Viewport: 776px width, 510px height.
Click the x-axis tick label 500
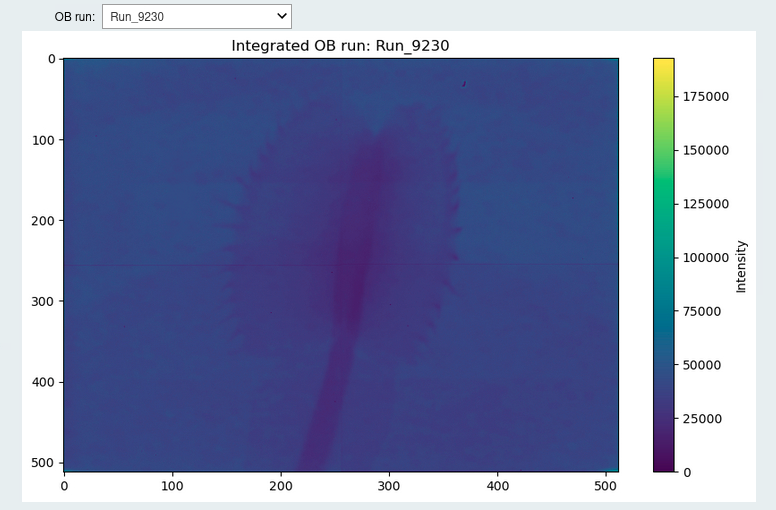click(x=606, y=486)
